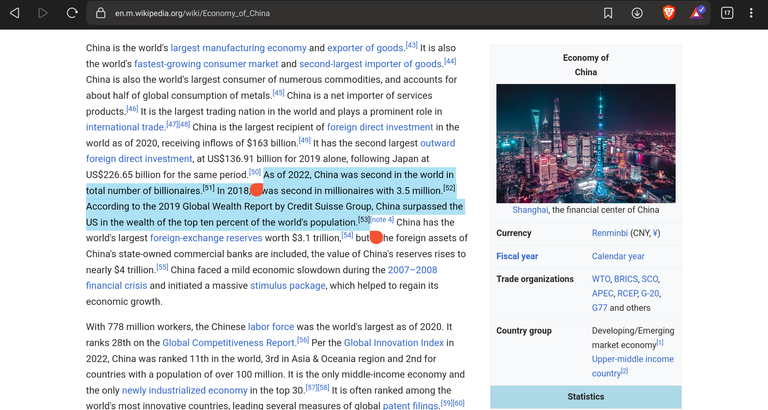Open the 'largest manufacturing economy' link
Screen dimensions: 768x410
point(239,48)
